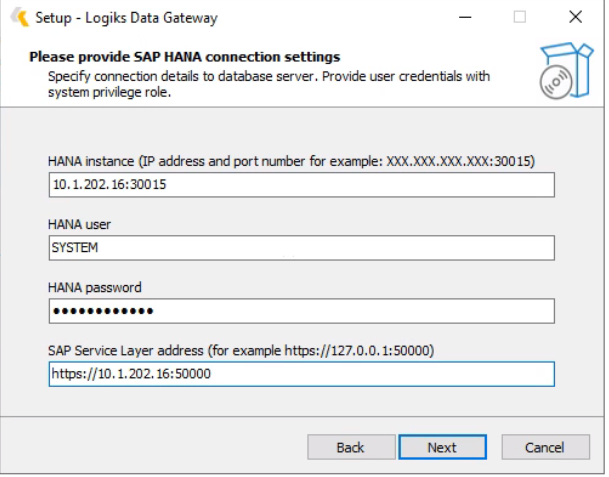Click the empty footer area left of Back

point(150,447)
